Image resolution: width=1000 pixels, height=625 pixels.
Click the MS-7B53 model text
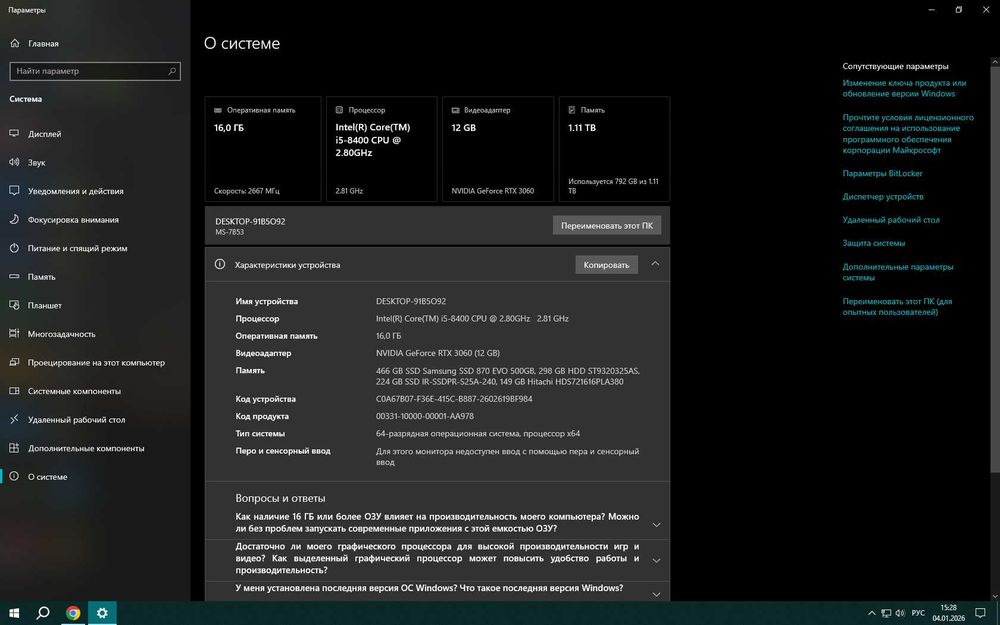[x=230, y=232]
